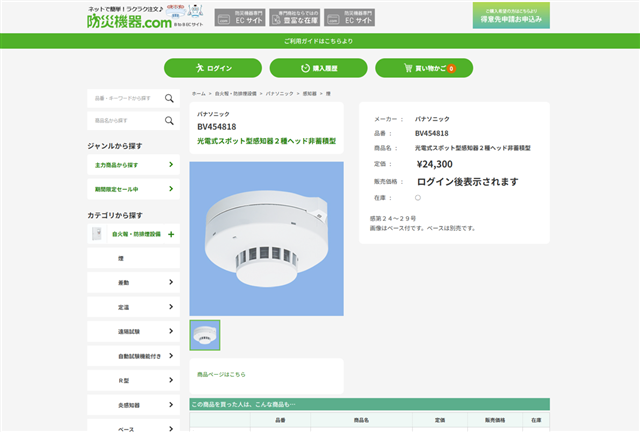
Task: Click the 品番・キーワードから探す search field
Action: (124, 98)
